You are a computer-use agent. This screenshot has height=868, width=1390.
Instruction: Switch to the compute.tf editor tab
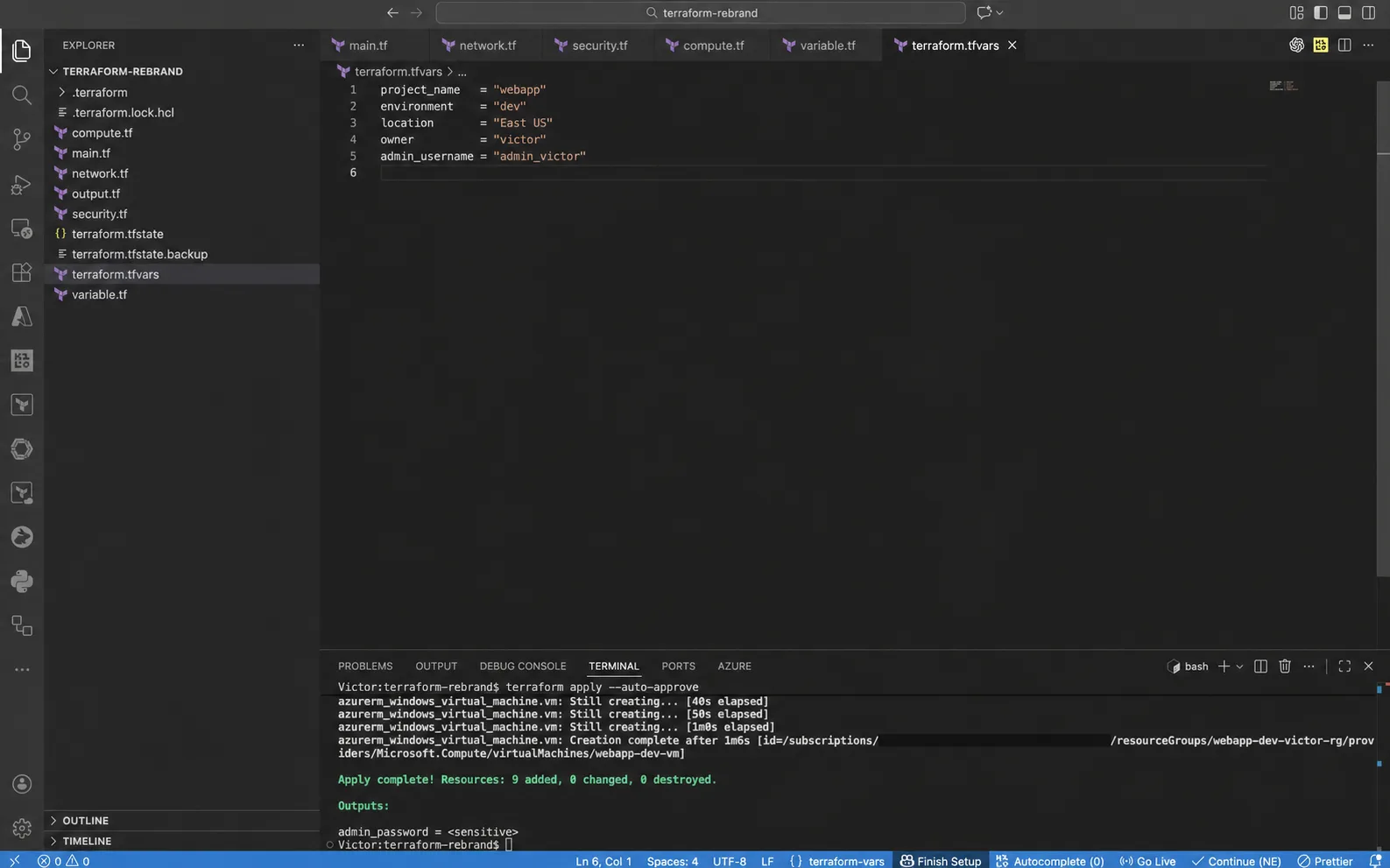pos(706,46)
